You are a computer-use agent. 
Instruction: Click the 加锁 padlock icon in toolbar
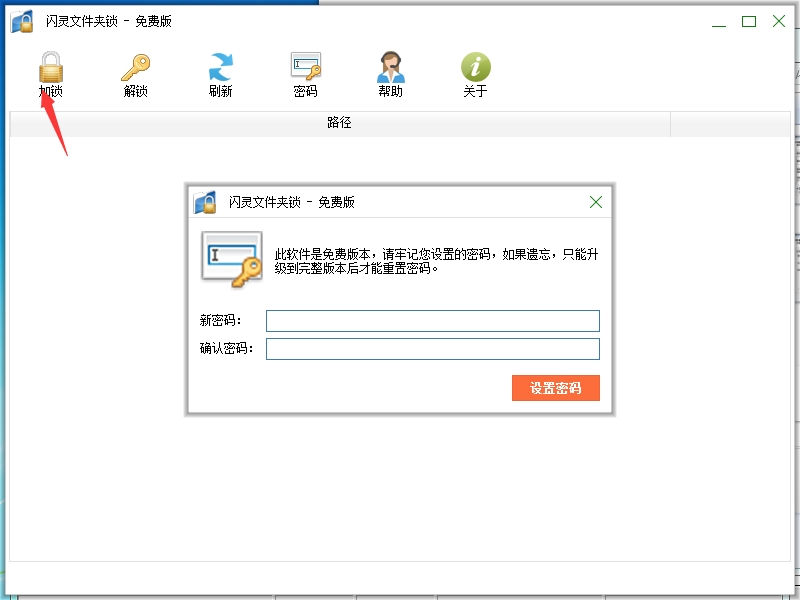pyautogui.click(x=51, y=67)
